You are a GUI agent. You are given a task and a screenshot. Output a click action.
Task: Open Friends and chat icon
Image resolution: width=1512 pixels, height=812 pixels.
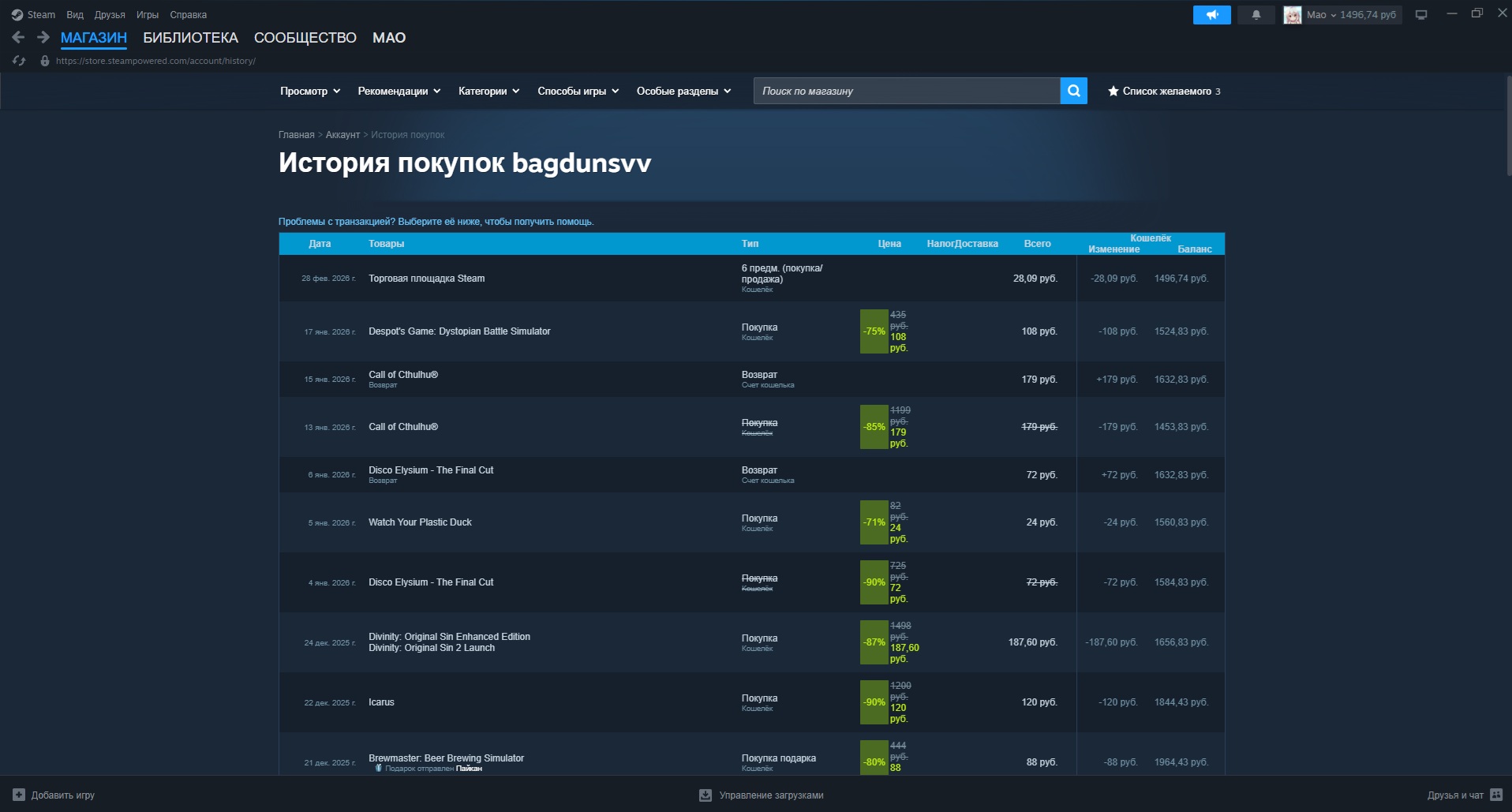click(1496, 795)
